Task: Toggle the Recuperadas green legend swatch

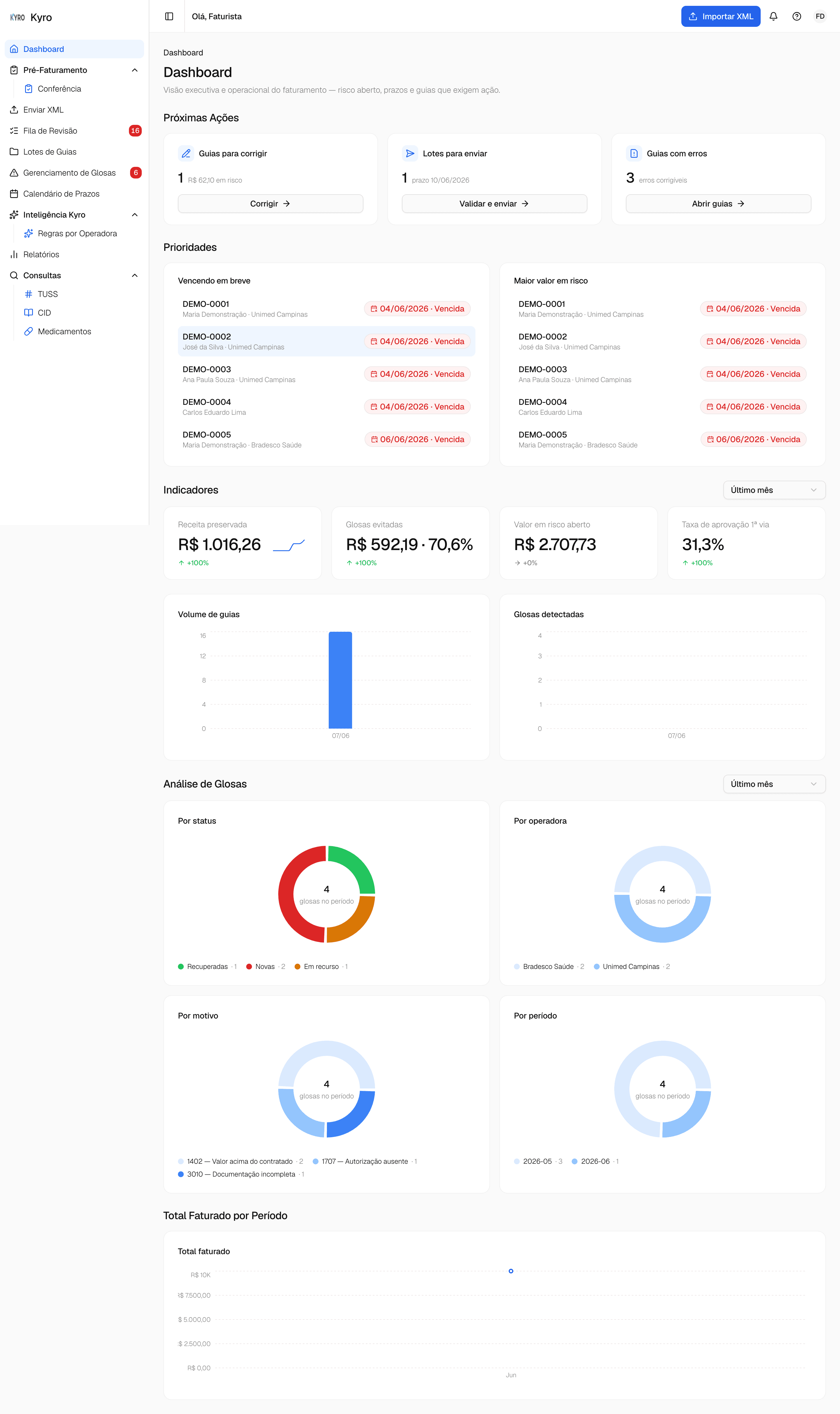Action: [181, 967]
